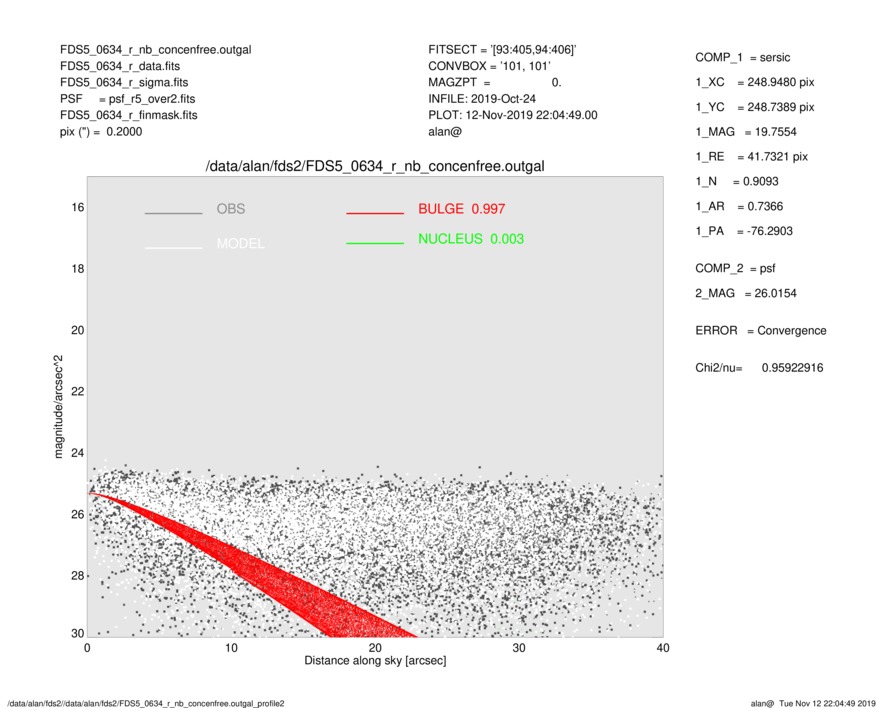The image size is (885, 708).
Task: Click the 1_MAG = 19.7554 value
Action: coord(746,132)
